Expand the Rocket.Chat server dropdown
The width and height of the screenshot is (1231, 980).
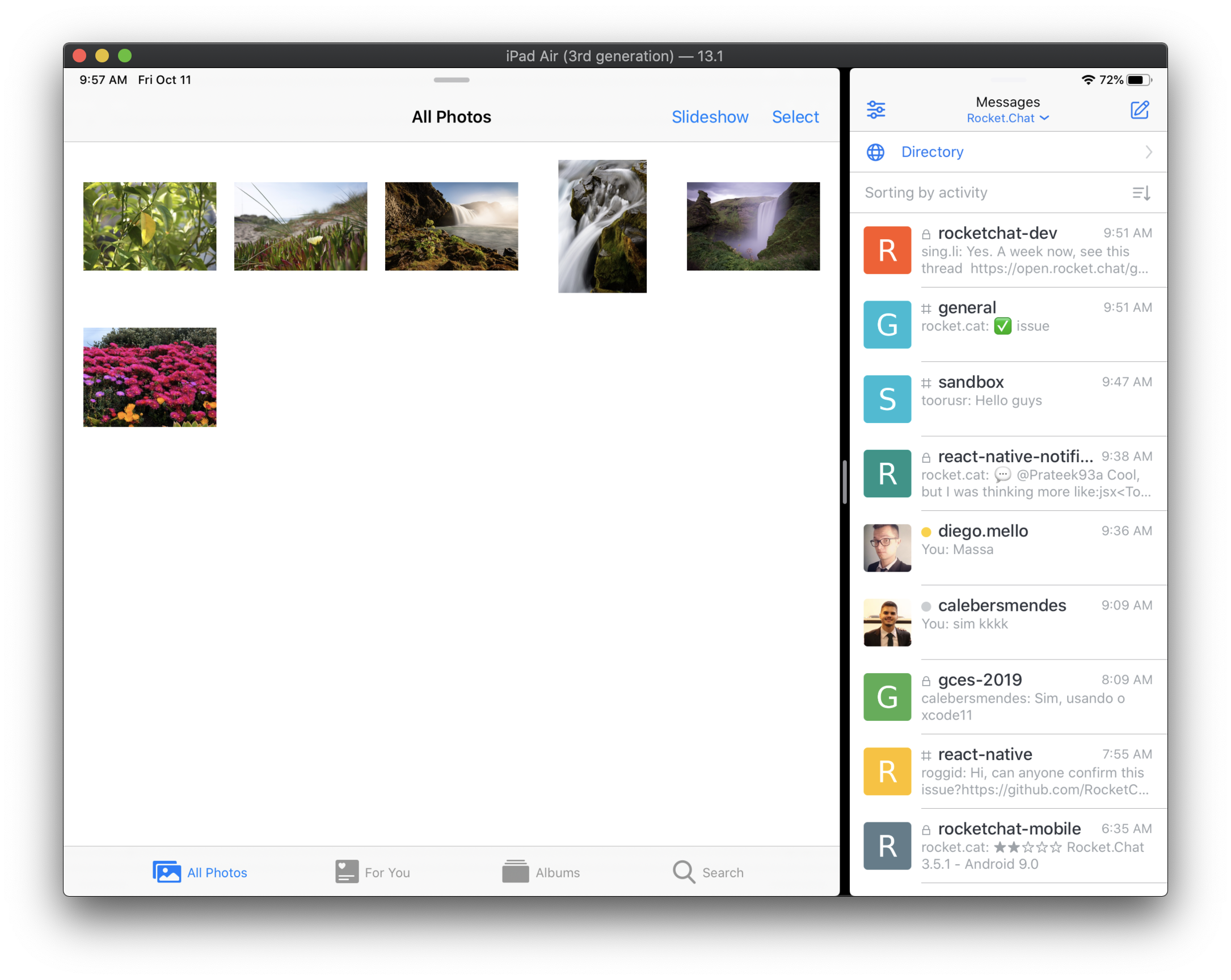pyautogui.click(x=1007, y=118)
